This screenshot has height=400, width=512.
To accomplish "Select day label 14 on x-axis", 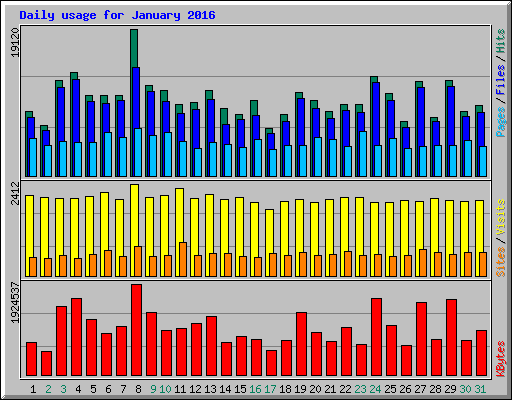I will [x=225, y=389].
